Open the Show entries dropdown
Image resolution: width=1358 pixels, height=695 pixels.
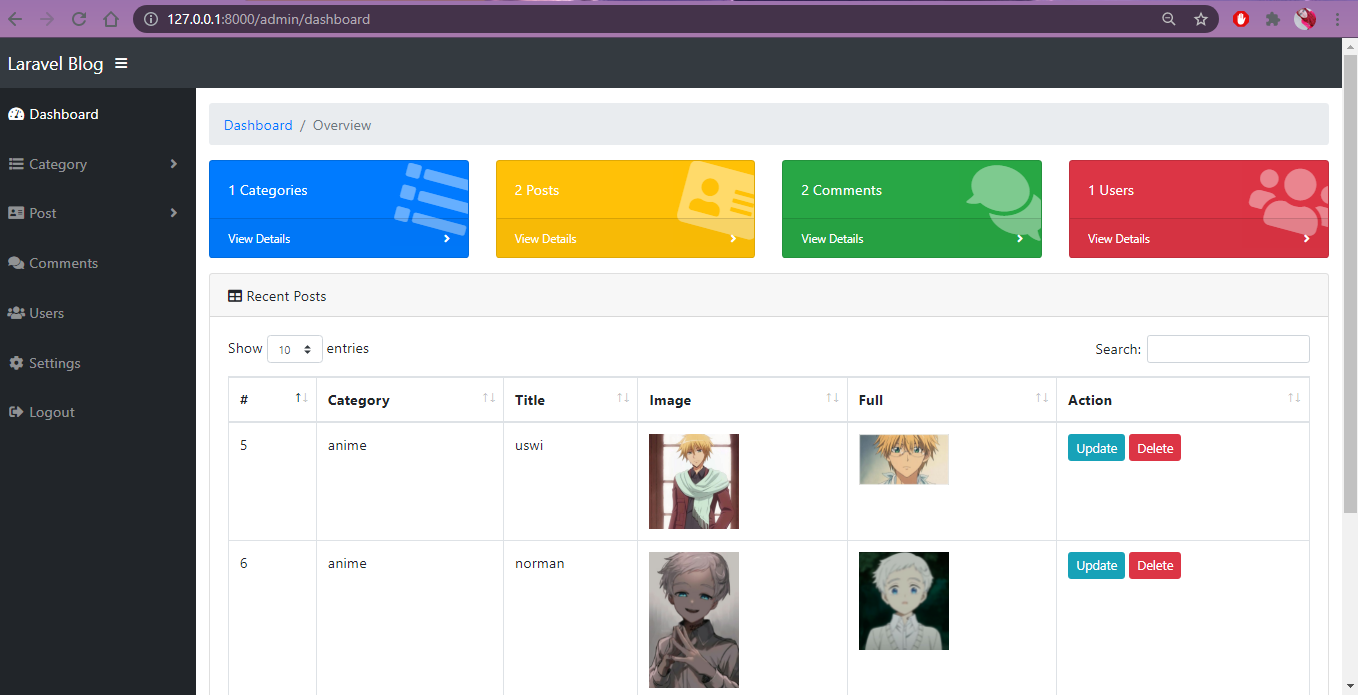295,349
